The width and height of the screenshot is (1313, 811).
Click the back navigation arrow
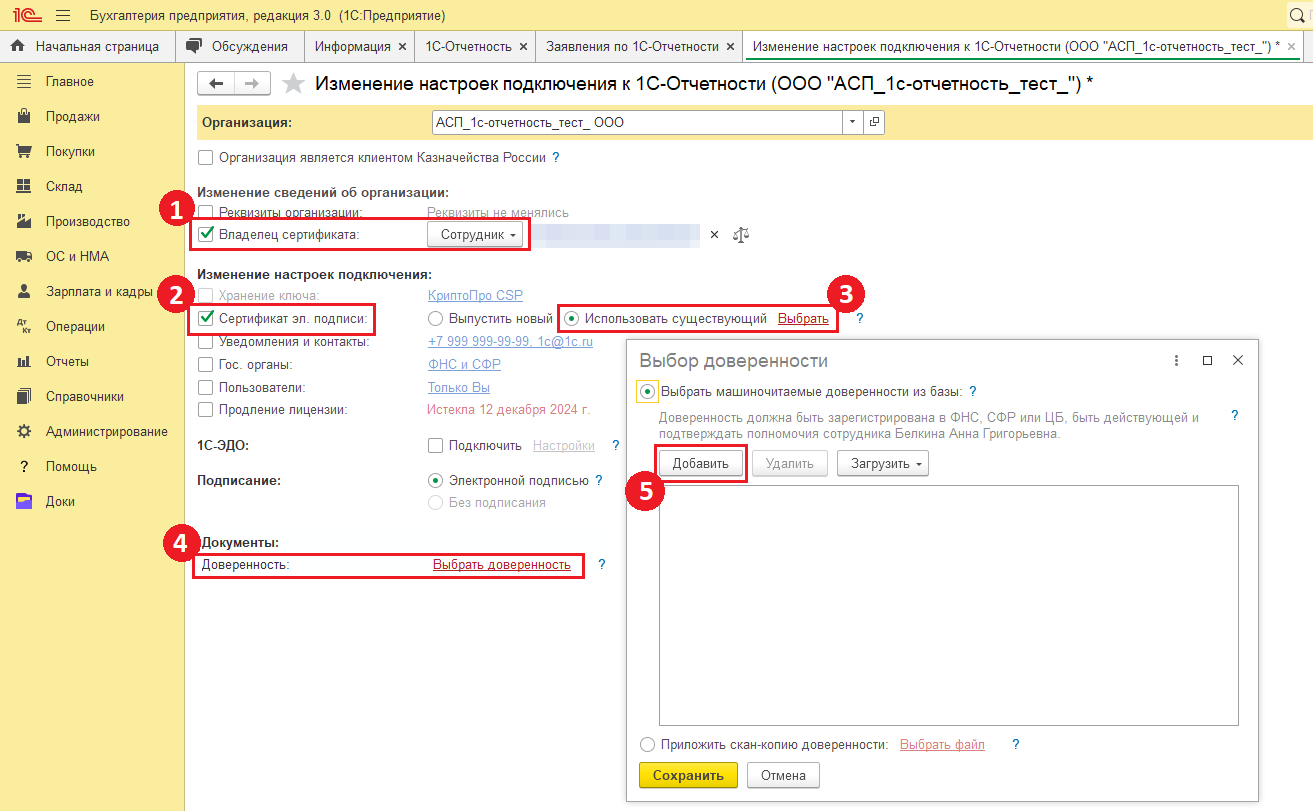[216, 84]
